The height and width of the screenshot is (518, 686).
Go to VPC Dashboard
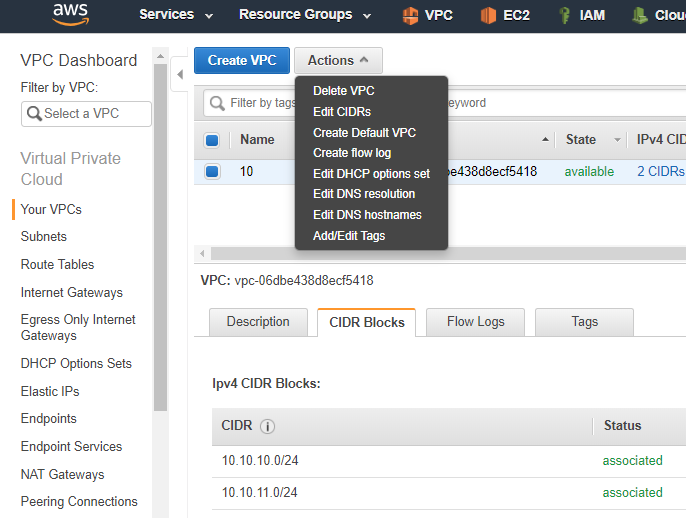pos(79,60)
